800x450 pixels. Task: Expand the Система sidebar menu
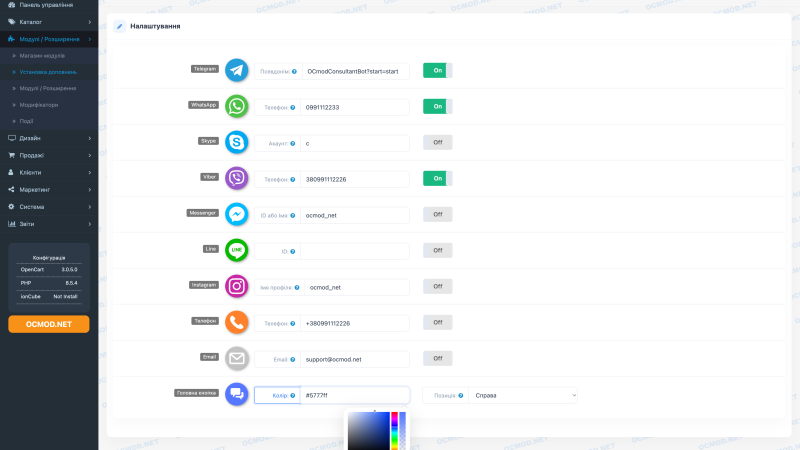(49, 207)
